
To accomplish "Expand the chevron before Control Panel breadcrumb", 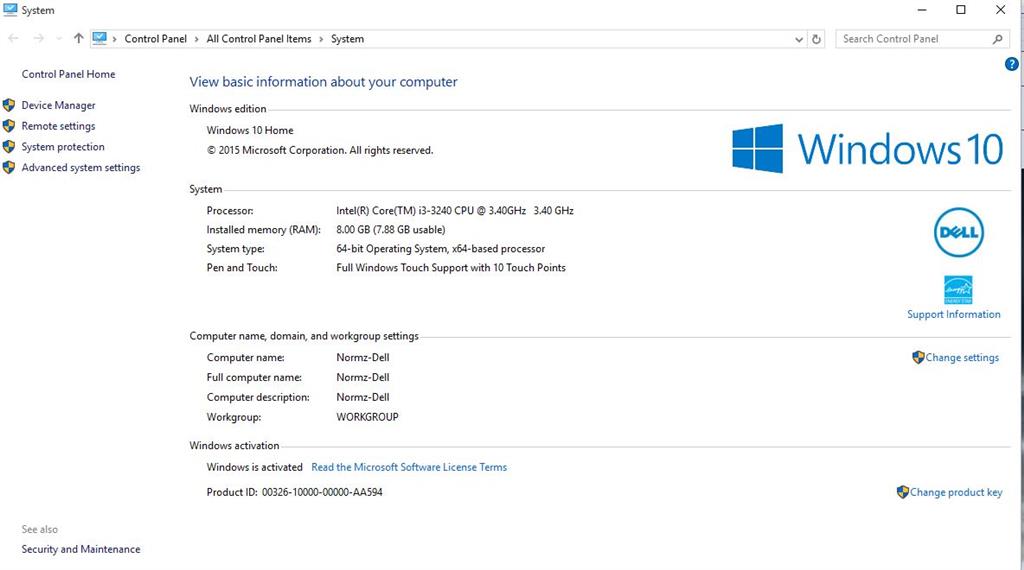I will 114,39.
